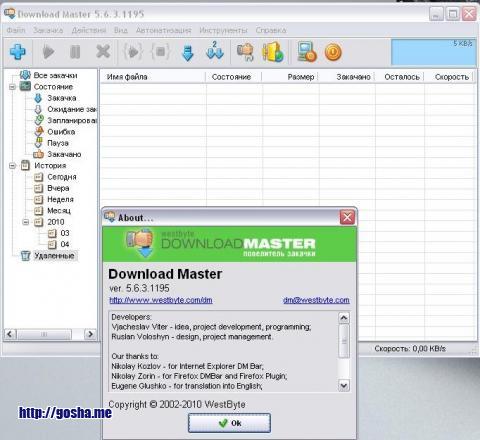Click the tree panel horizontal scrollbar thumb

[44, 334]
